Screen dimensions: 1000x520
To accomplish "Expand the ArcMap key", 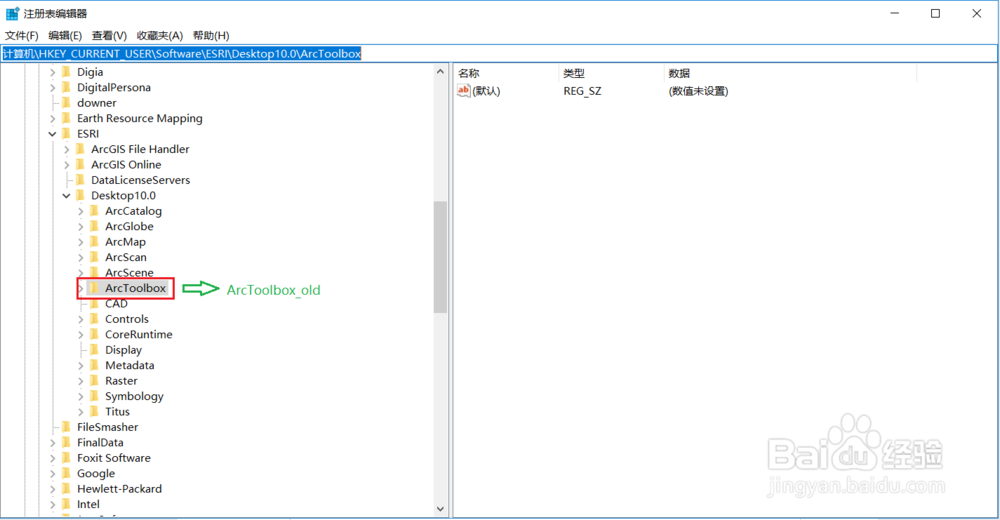I will coord(81,242).
